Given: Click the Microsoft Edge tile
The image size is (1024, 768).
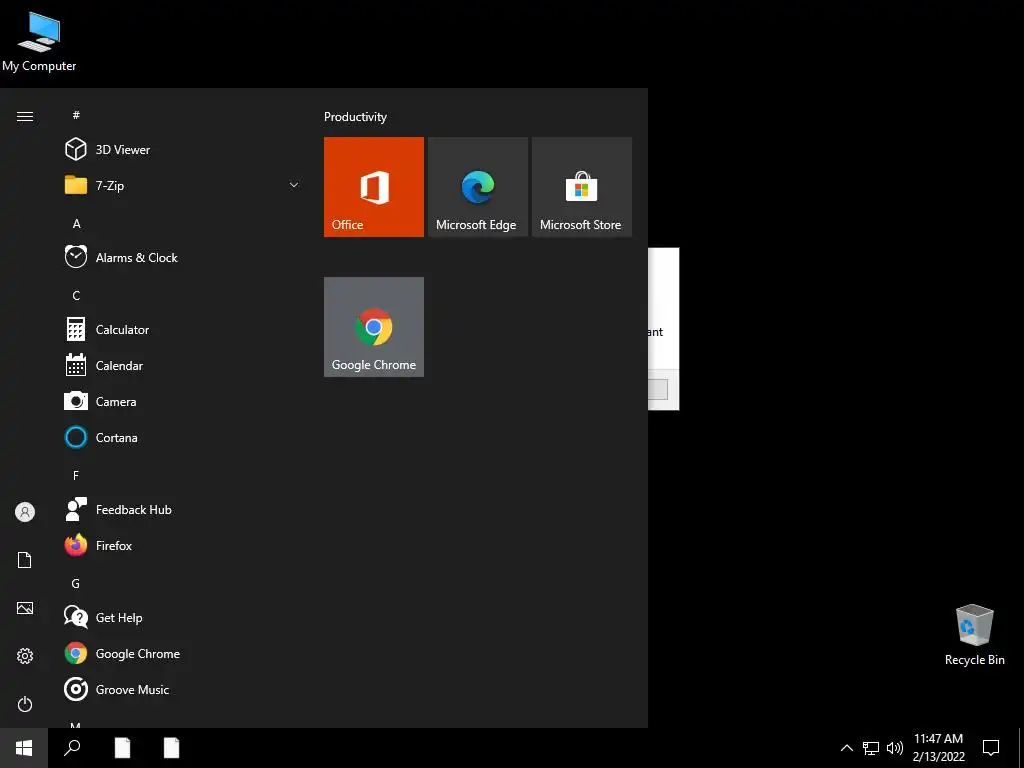Looking at the screenshot, I should tap(478, 187).
